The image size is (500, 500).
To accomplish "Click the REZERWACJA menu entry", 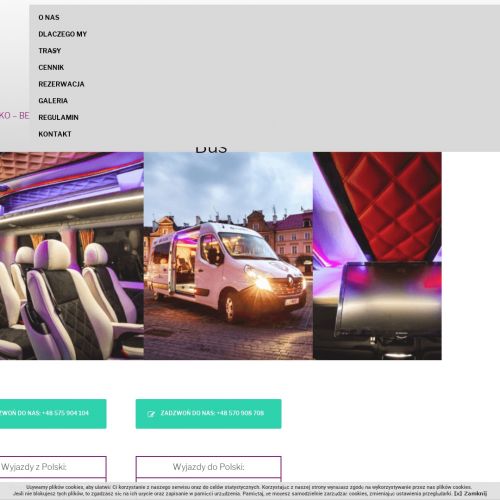I will [61, 84].
